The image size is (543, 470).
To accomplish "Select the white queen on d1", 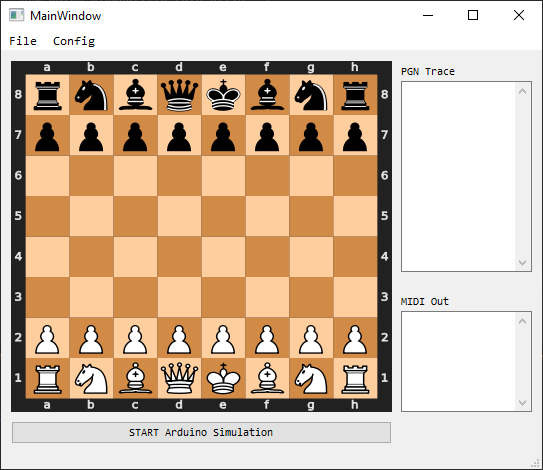I will click(x=179, y=378).
